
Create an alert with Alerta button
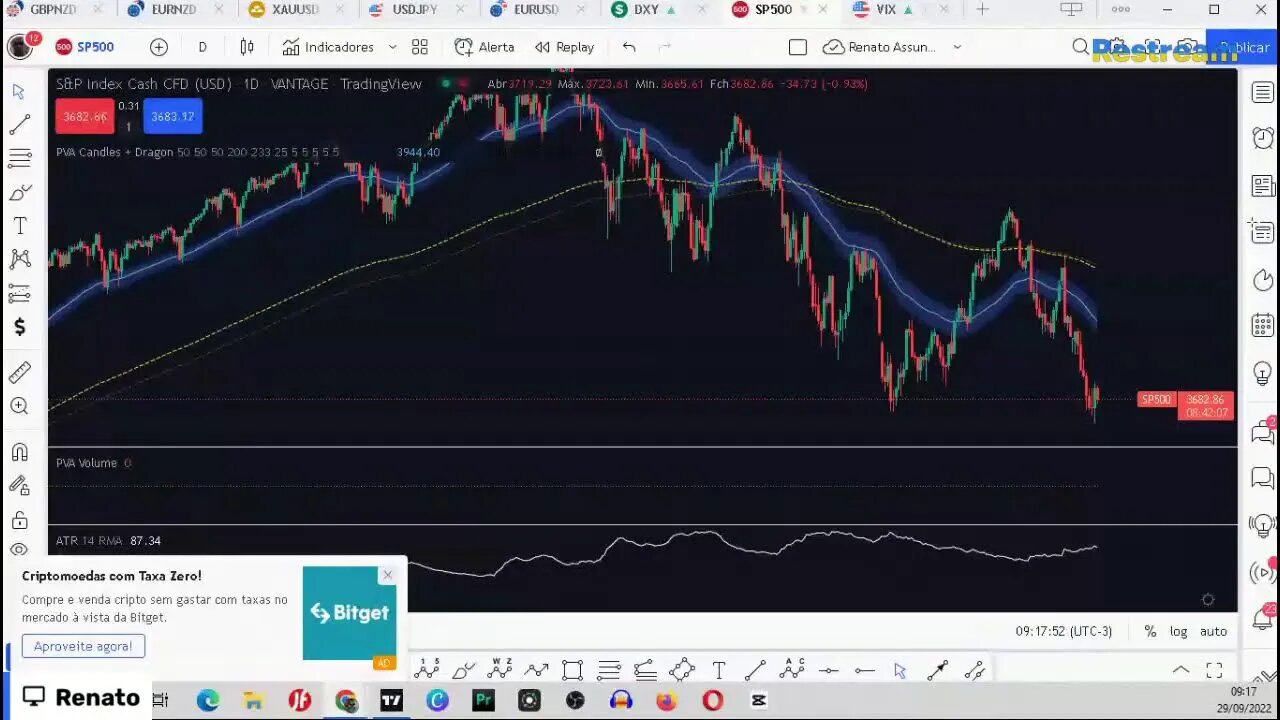coord(484,47)
